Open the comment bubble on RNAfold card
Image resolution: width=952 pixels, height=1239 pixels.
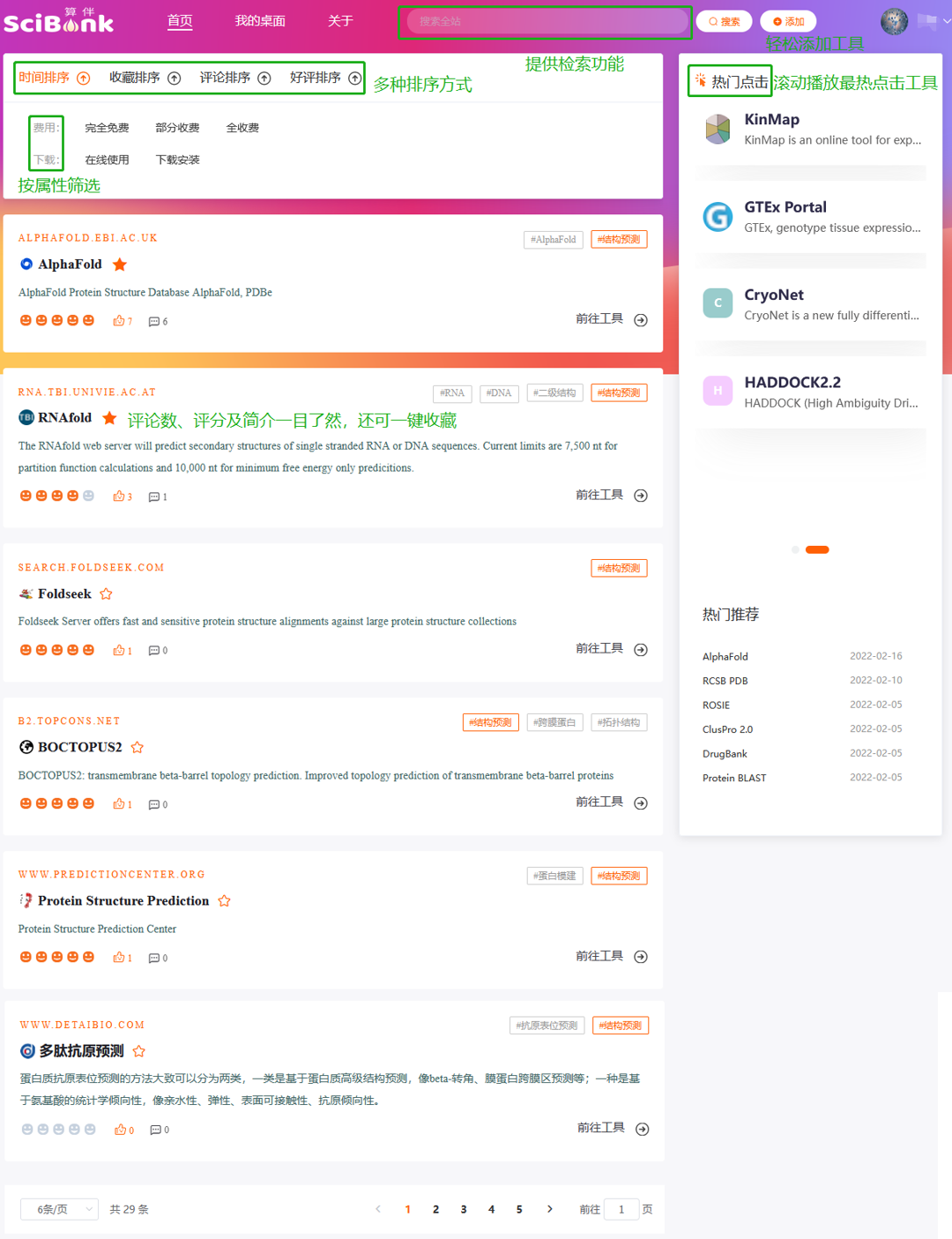point(154,497)
